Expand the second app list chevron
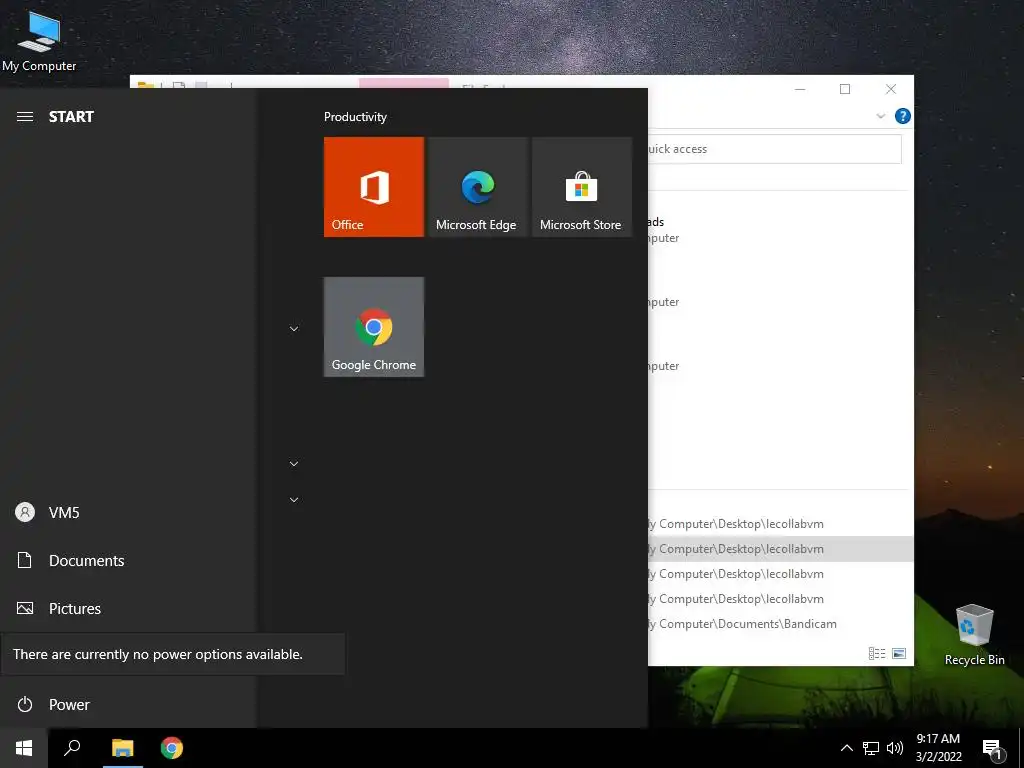Image resolution: width=1024 pixels, height=768 pixels. pyautogui.click(x=294, y=464)
